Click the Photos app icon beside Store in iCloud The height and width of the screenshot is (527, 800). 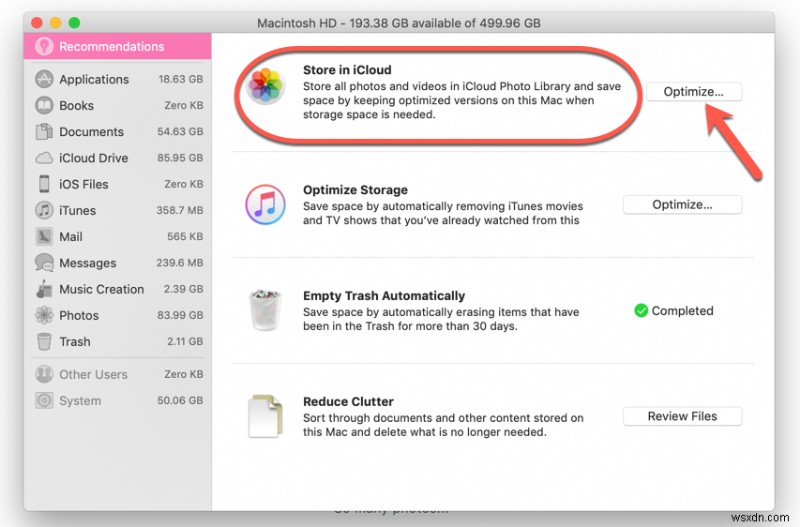click(x=265, y=85)
